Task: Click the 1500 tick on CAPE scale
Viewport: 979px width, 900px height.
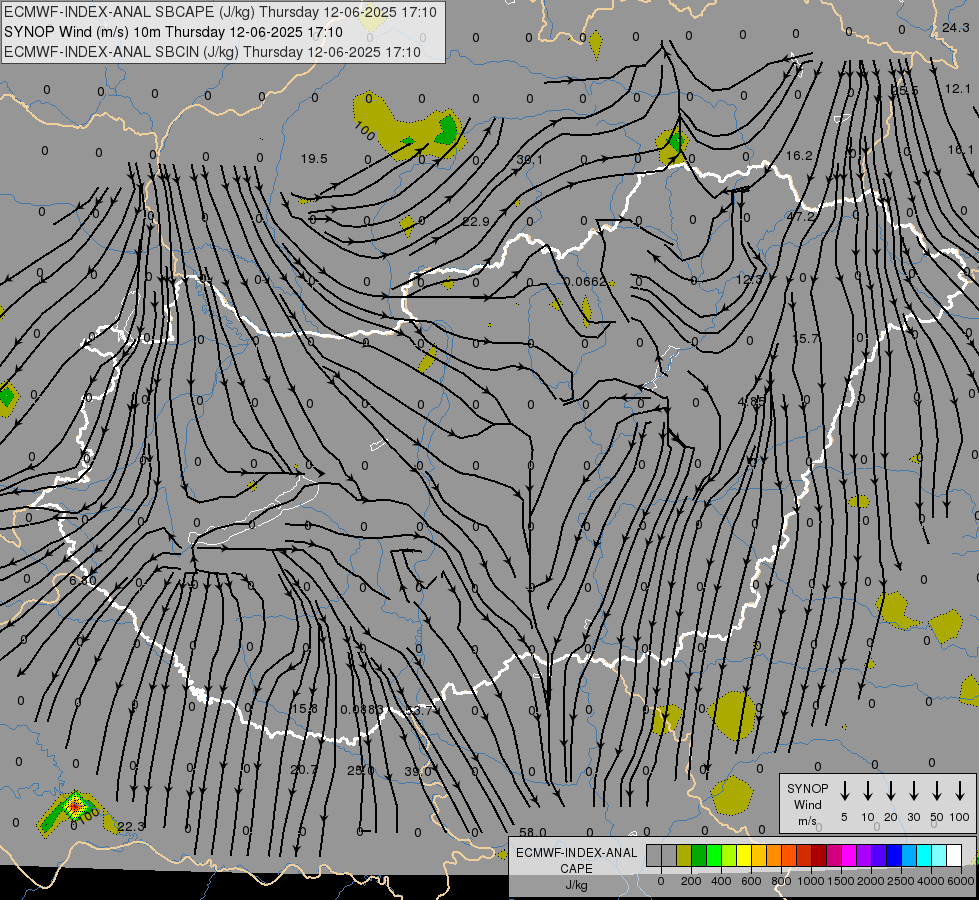Action: (x=840, y=881)
